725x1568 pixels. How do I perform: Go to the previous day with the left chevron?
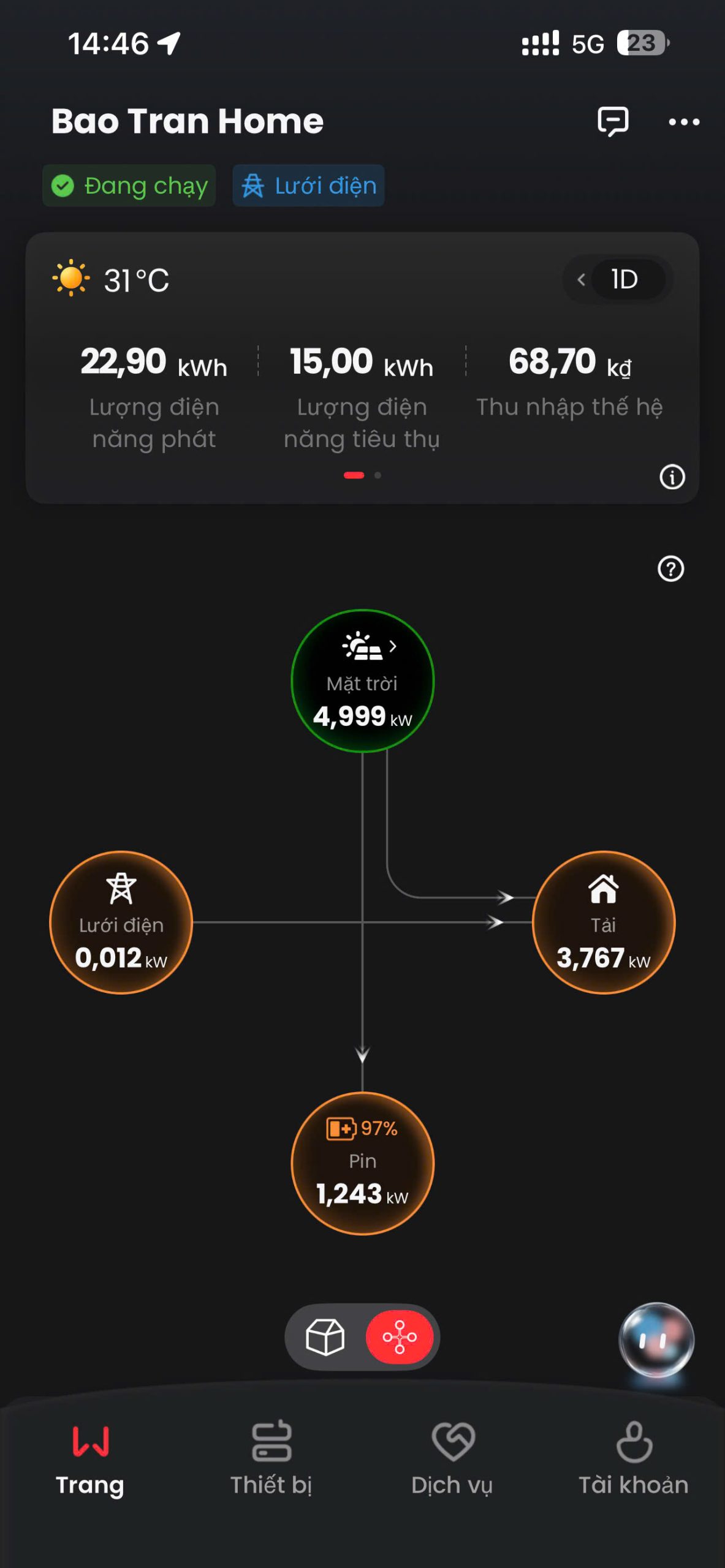(581, 280)
